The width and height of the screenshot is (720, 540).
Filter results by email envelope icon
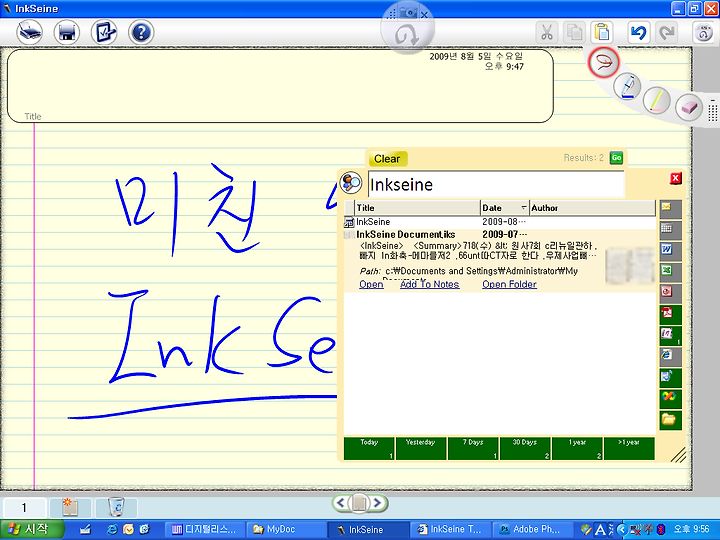[670, 209]
